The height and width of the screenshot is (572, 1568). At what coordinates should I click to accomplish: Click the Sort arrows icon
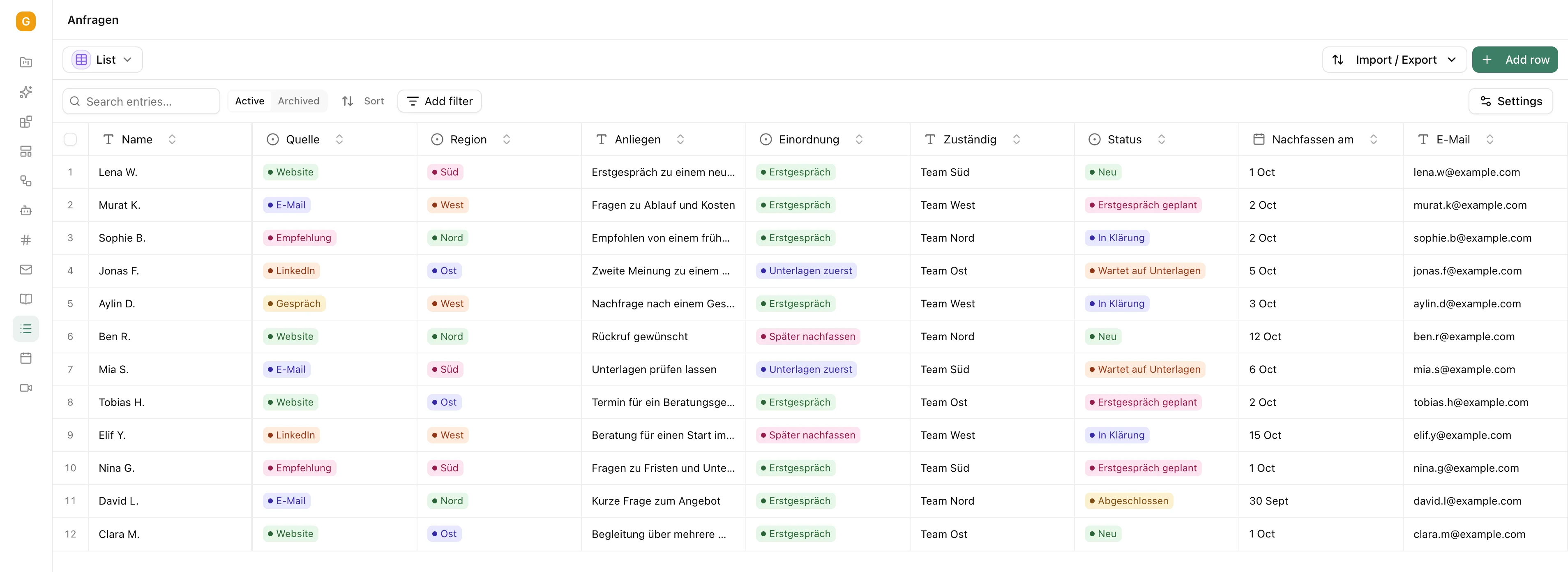point(348,101)
